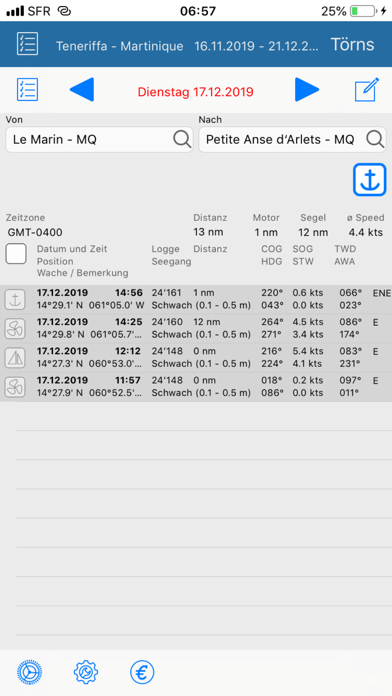This screenshot has height=696, width=392.
Task: Go to next day with right arrow
Action: (307, 90)
